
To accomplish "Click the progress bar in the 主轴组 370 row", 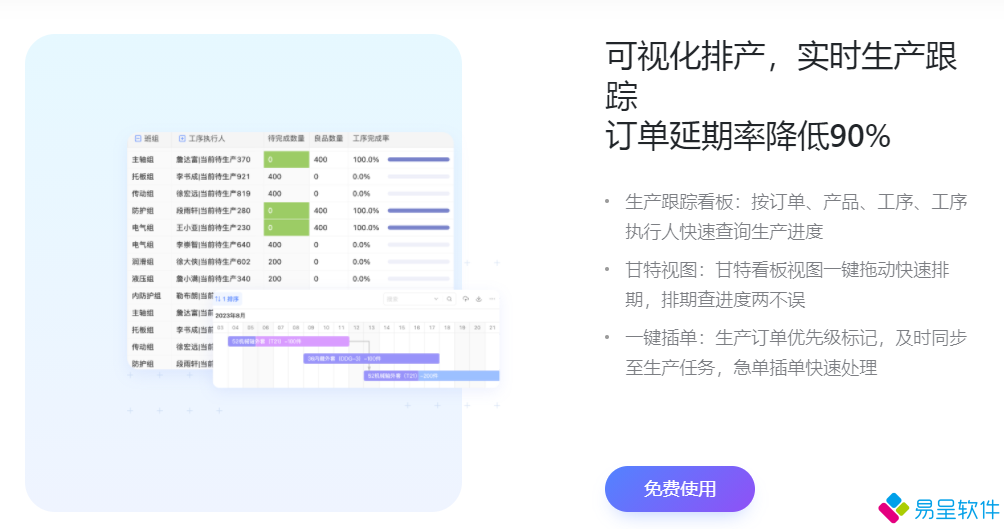I will pos(418,159).
